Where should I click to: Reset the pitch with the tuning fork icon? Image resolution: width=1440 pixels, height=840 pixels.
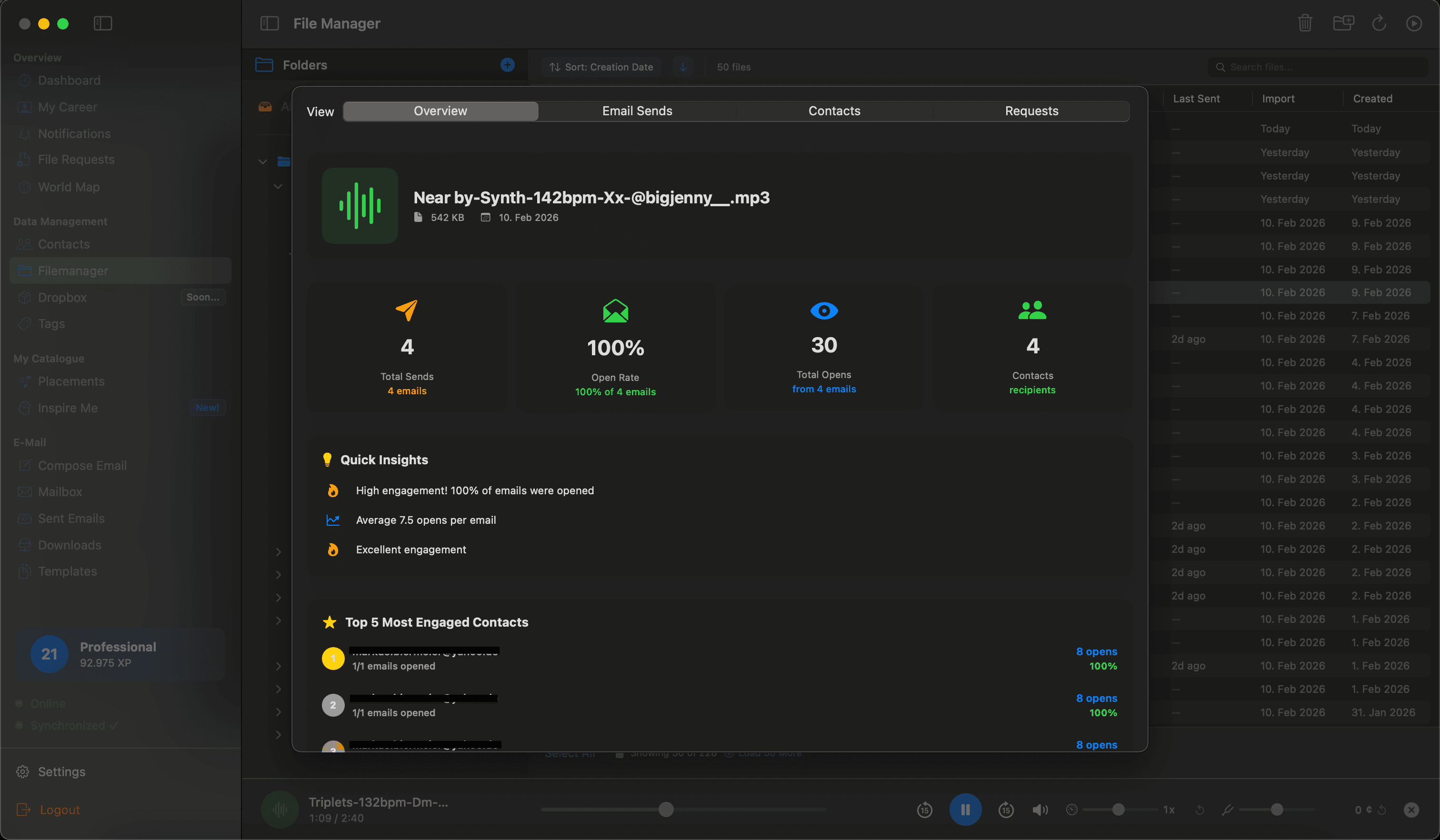click(1228, 809)
